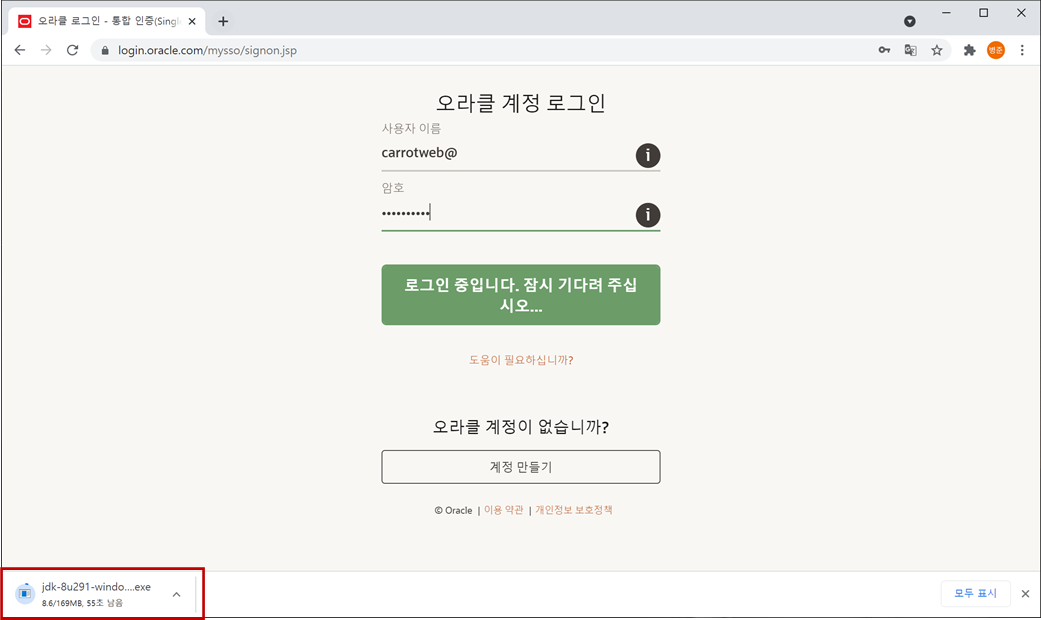The width and height of the screenshot is (1041, 620).
Task: Open a new tab with plus button
Action: pos(223,21)
